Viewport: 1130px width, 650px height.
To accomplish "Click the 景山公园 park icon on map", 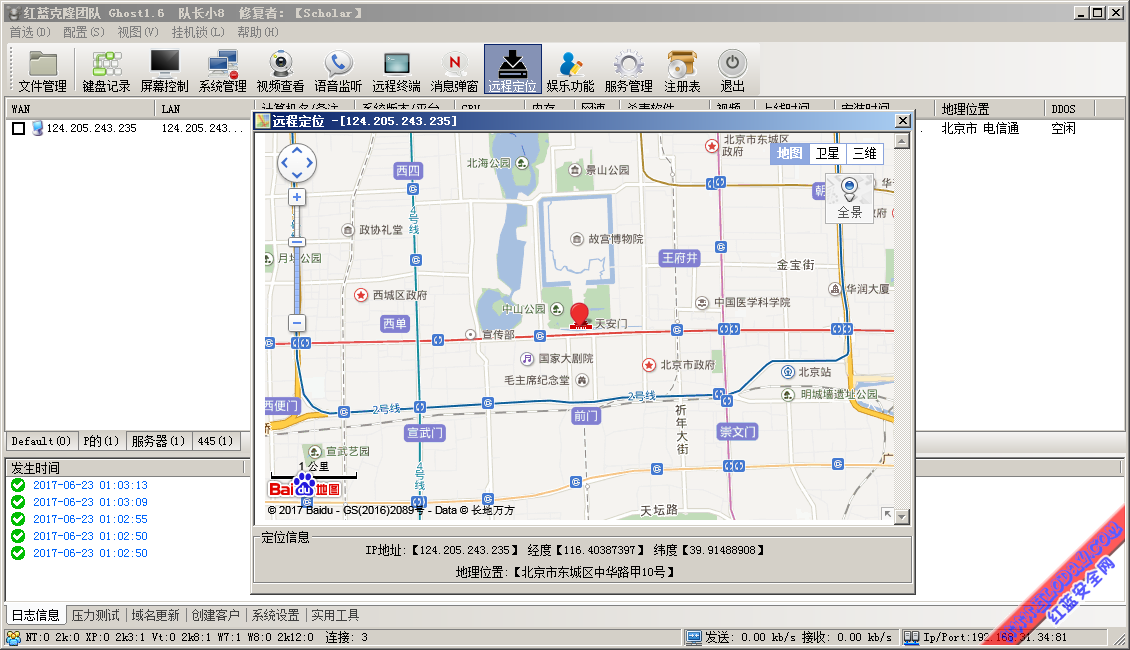I will [574, 170].
